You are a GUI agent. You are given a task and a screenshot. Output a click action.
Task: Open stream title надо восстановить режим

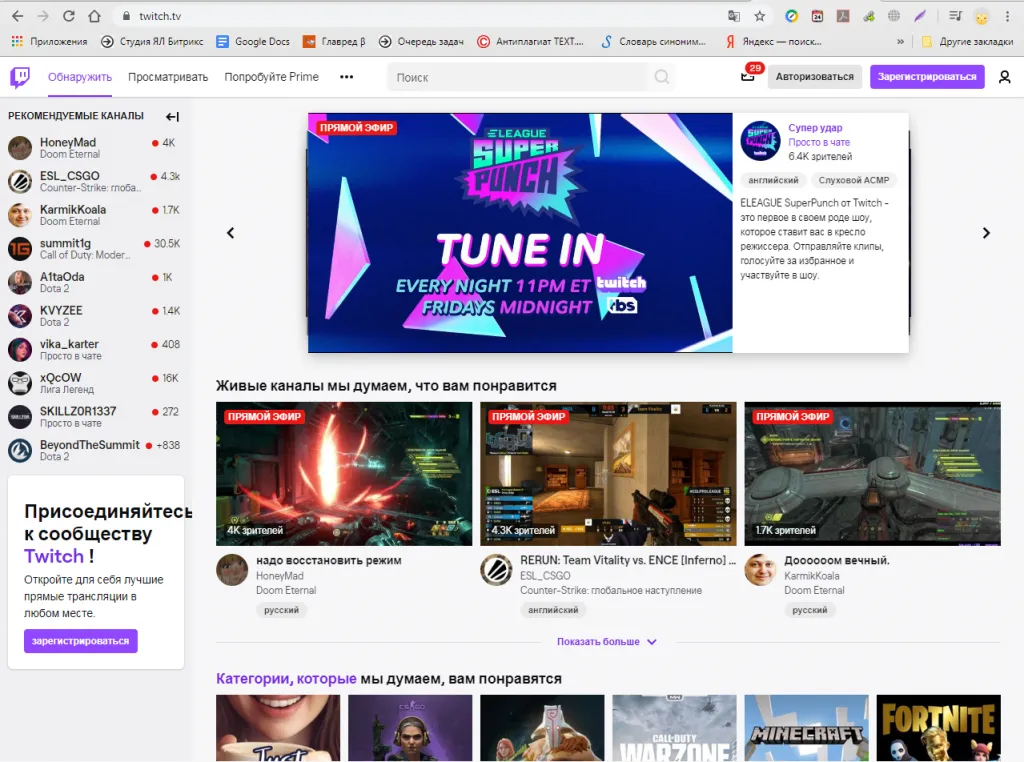coord(328,560)
